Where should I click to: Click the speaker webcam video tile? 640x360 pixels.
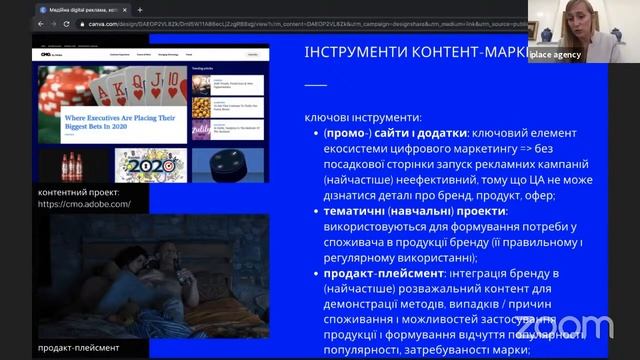point(584,31)
